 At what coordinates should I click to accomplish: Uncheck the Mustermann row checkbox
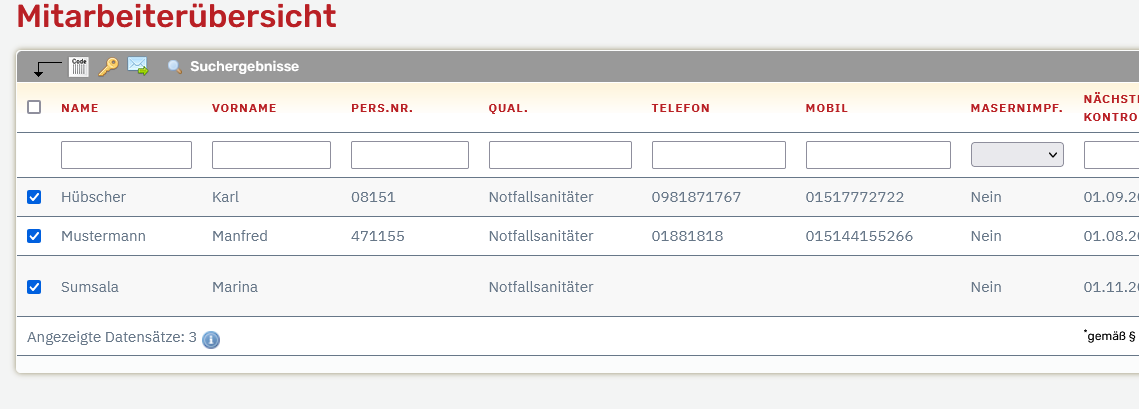(x=34, y=236)
